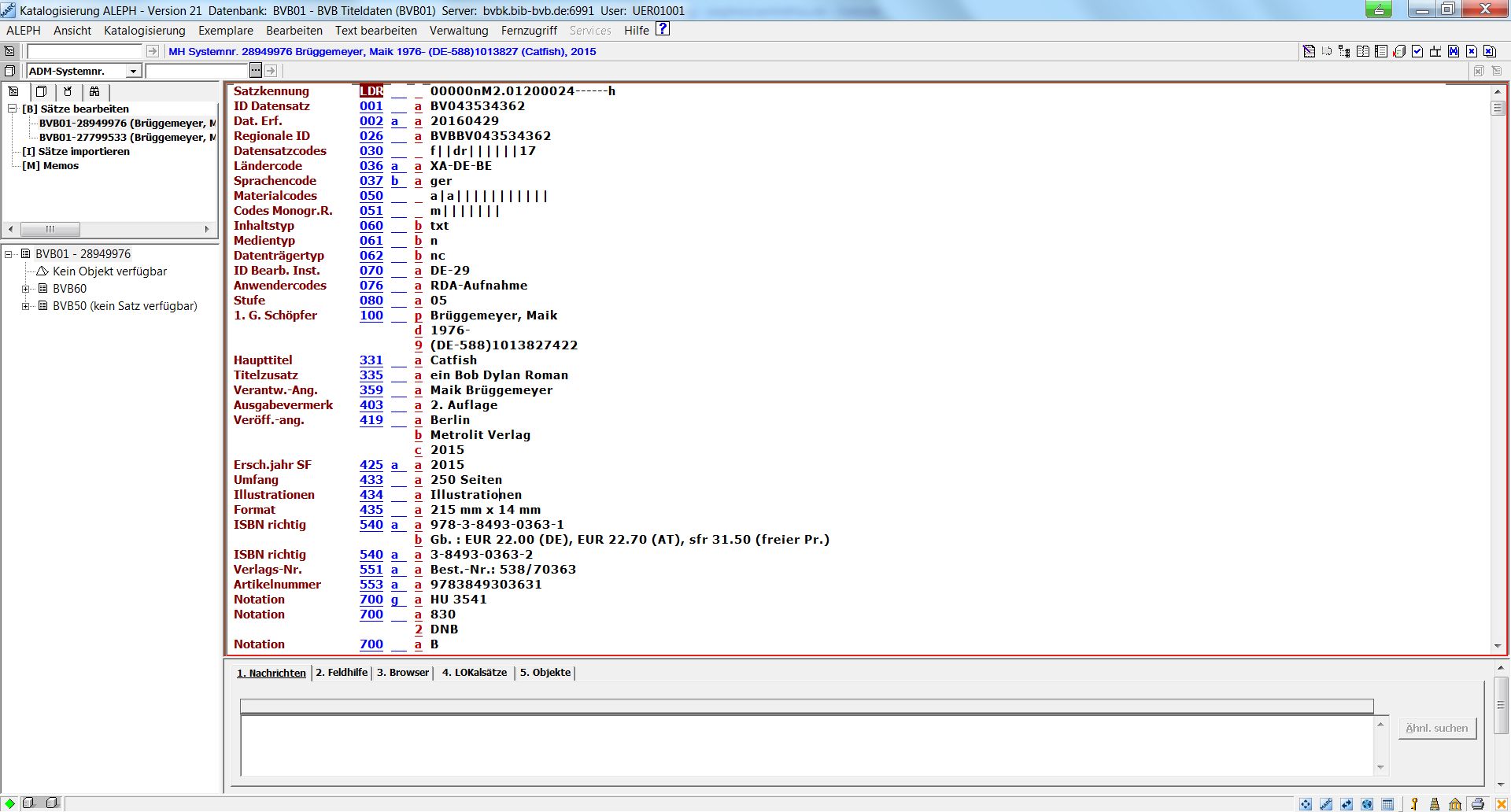Click the blue binoculars document toolbar icon
This screenshot has width=1511, height=812.
point(1454,51)
